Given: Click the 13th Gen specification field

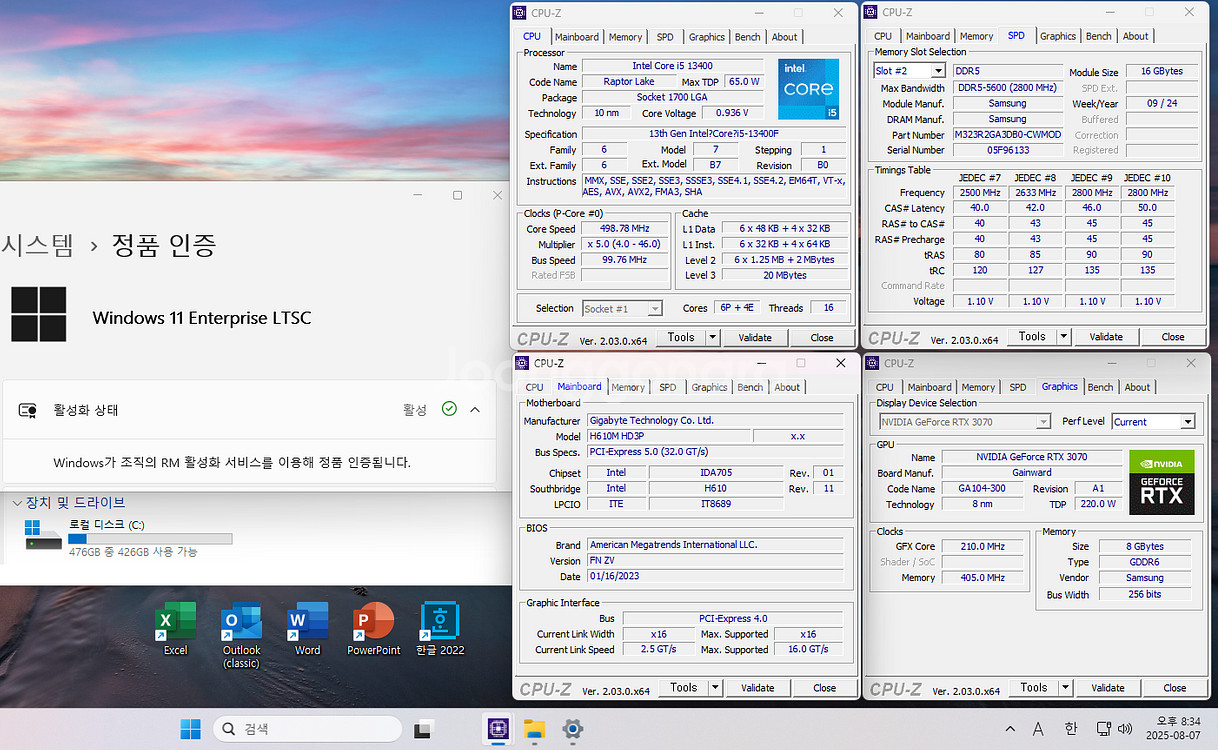Looking at the screenshot, I should click(714, 134).
